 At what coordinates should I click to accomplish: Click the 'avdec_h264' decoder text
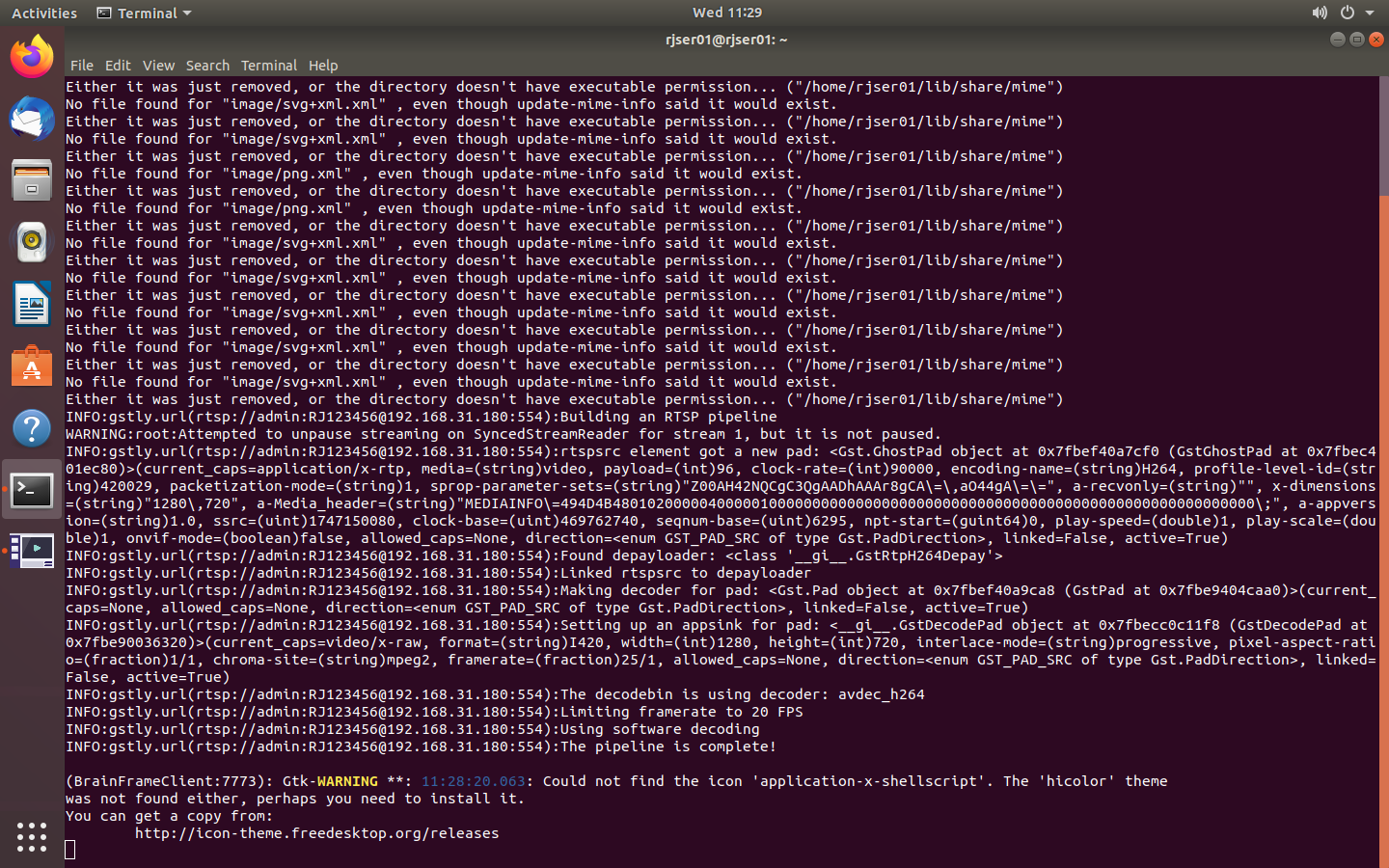(x=881, y=694)
